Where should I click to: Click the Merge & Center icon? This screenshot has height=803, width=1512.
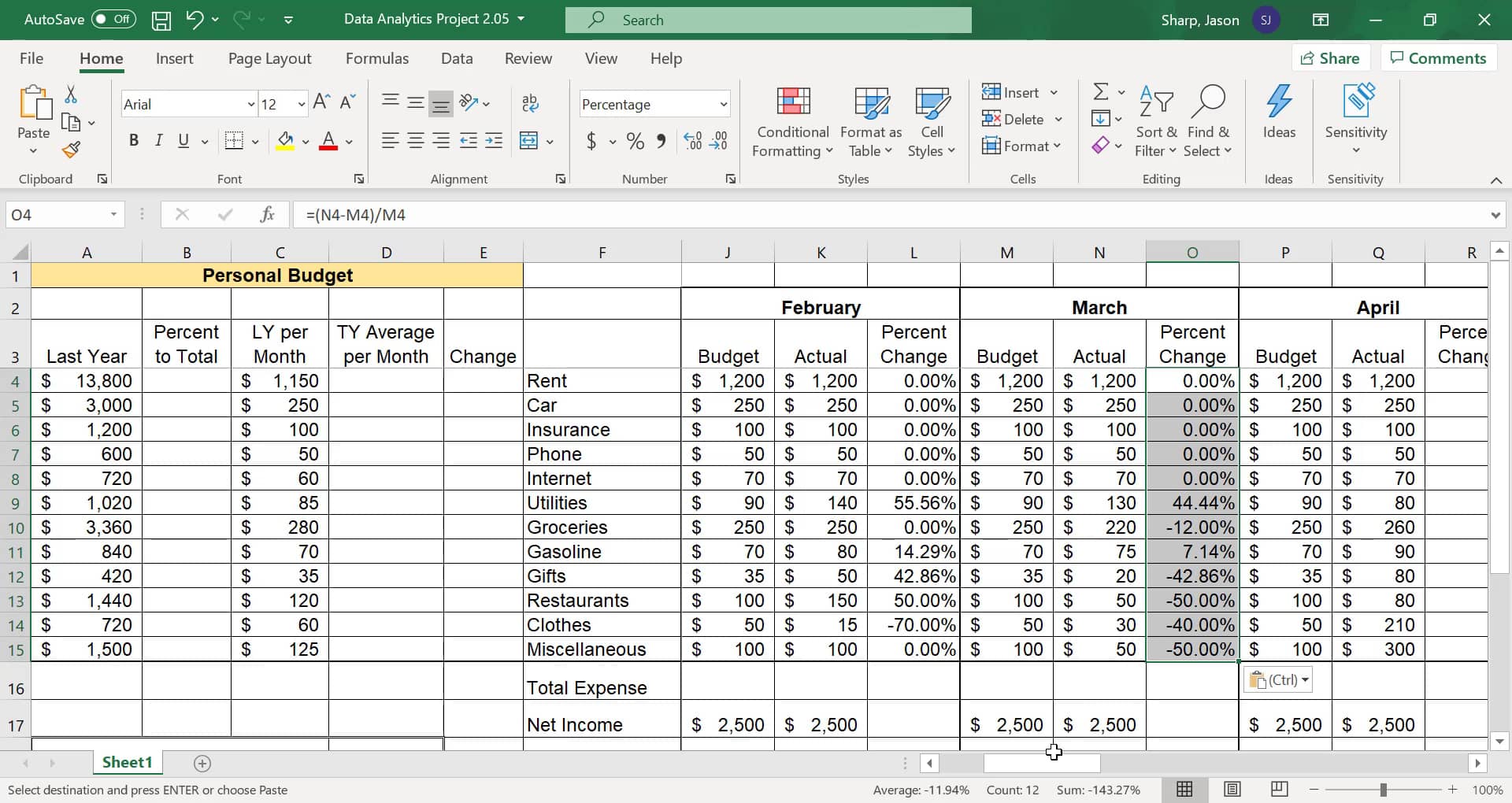point(529,142)
